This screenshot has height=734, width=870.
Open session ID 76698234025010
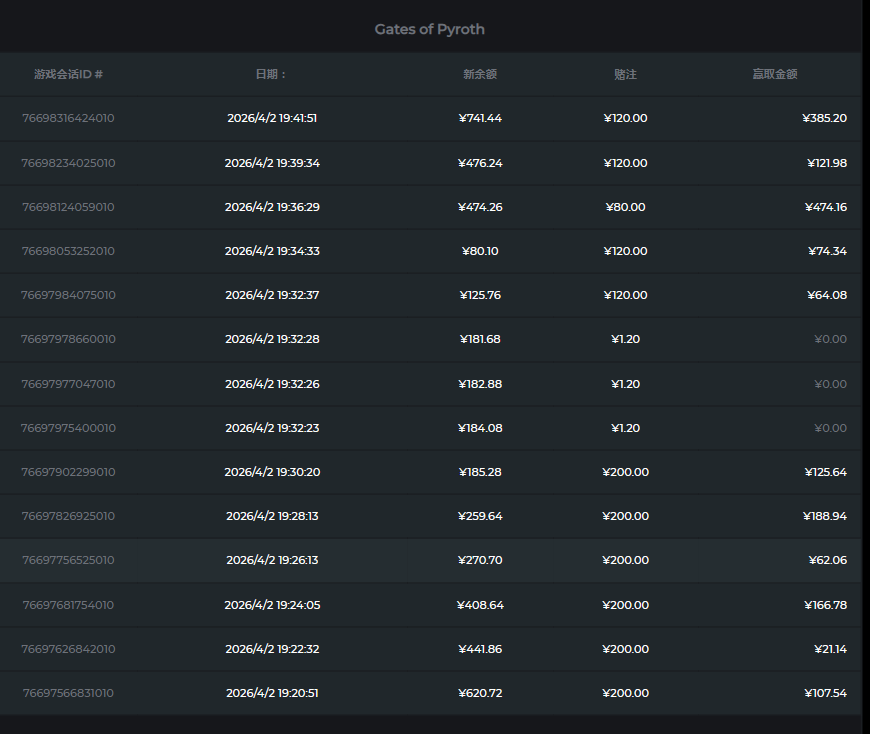68,163
